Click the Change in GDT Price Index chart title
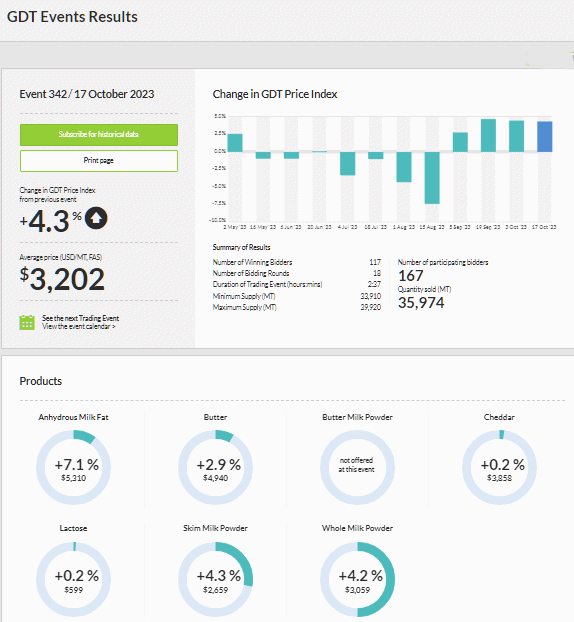Viewport: 574px width, 622px height. coord(275,94)
